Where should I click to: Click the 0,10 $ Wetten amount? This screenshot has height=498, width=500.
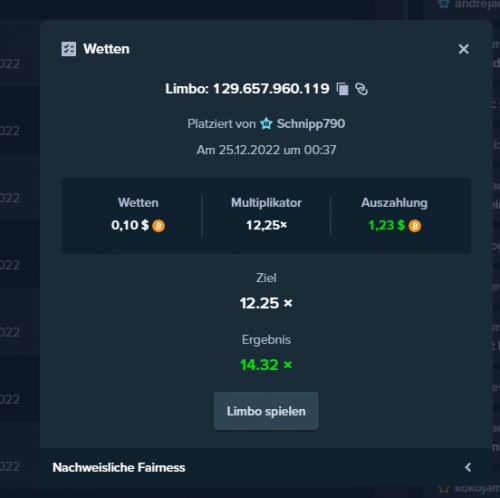[x=130, y=225]
